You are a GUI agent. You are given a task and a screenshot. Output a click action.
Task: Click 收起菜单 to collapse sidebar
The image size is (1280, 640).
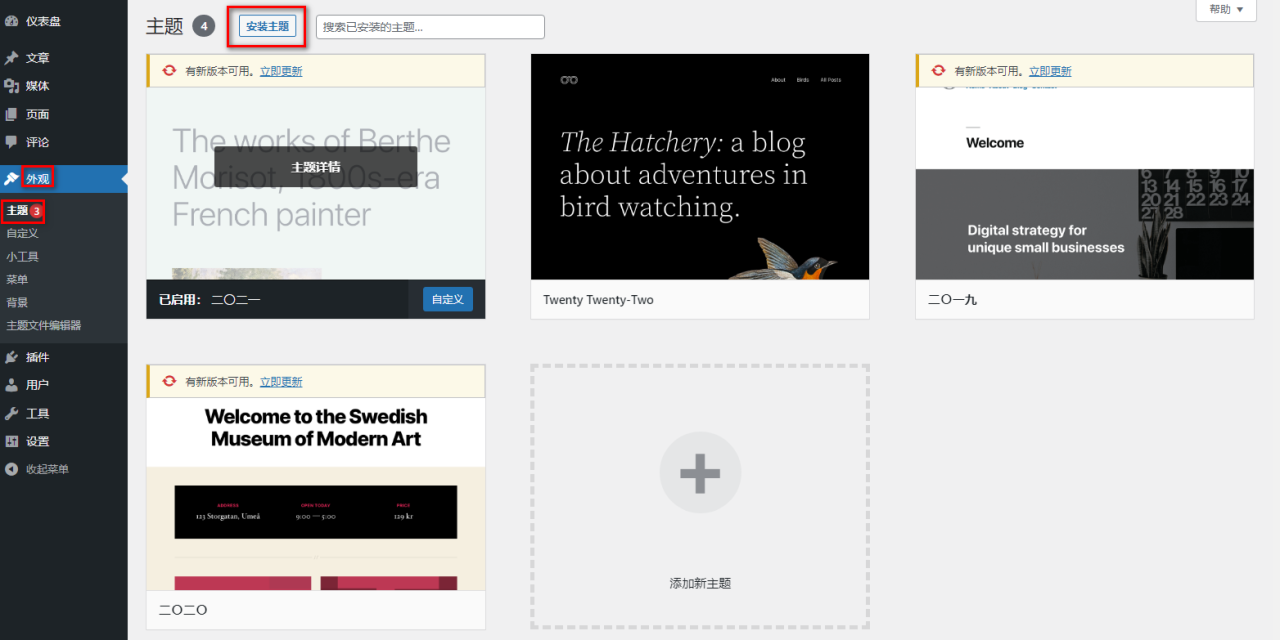tap(48, 469)
